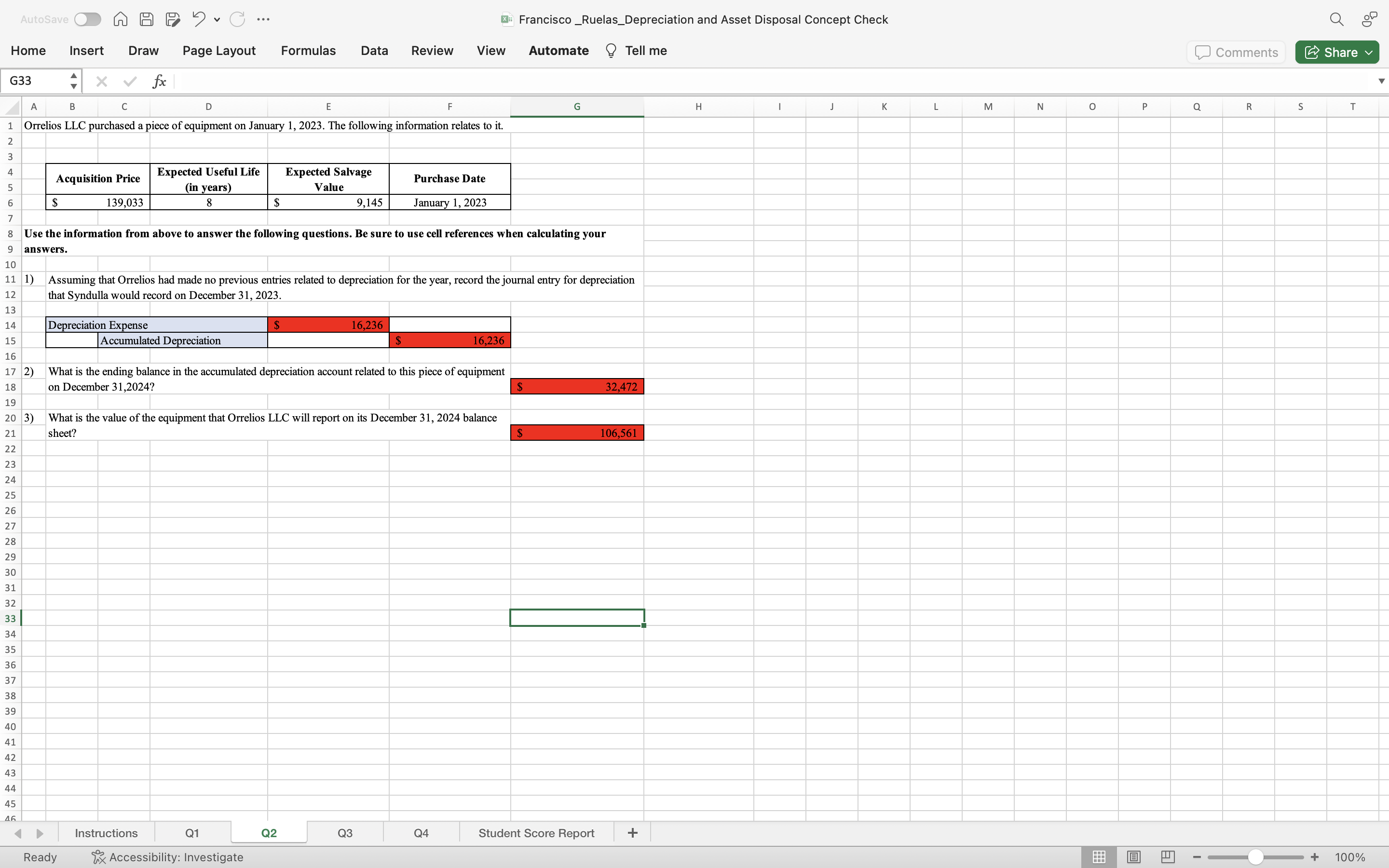
Task: Open the Formulas ribbon tab
Action: (x=308, y=51)
